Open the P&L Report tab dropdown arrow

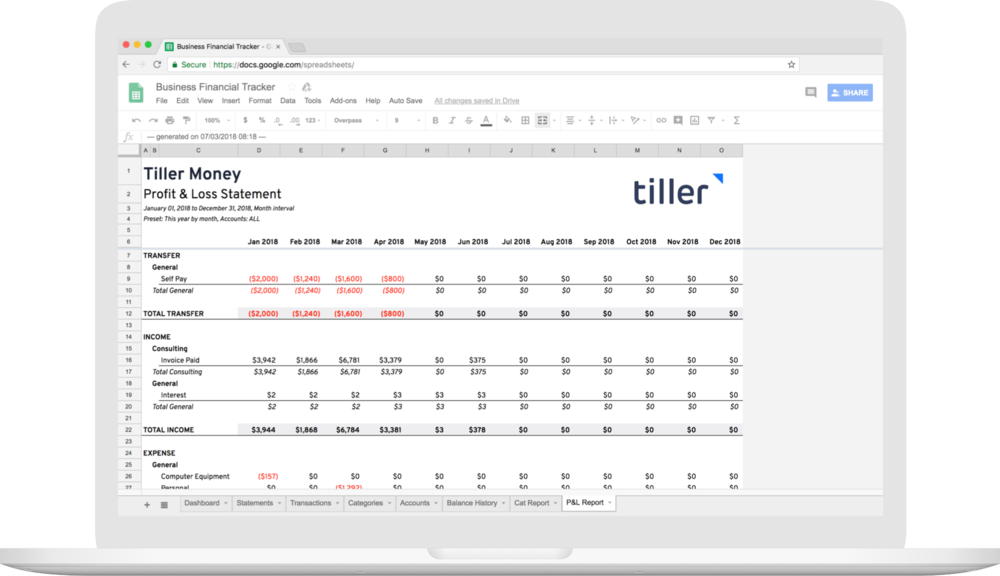pos(610,503)
